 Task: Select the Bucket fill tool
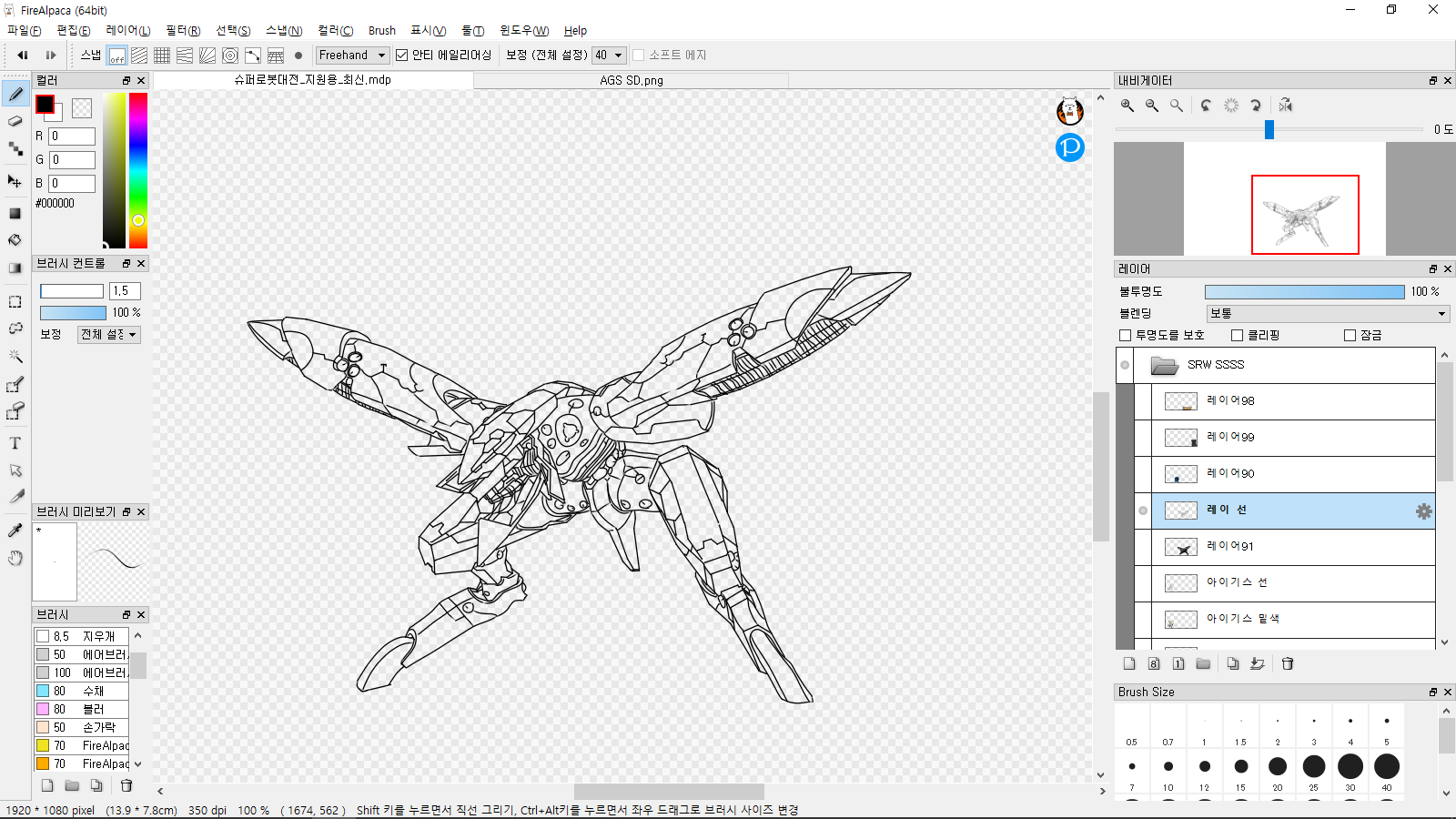point(15,240)
